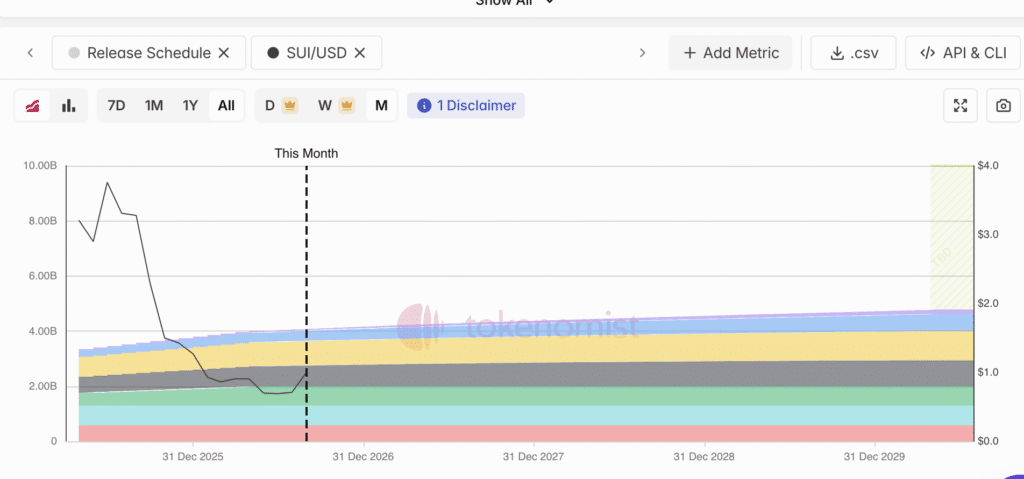Open fullscreen chart mode

(x=960, y=106)
